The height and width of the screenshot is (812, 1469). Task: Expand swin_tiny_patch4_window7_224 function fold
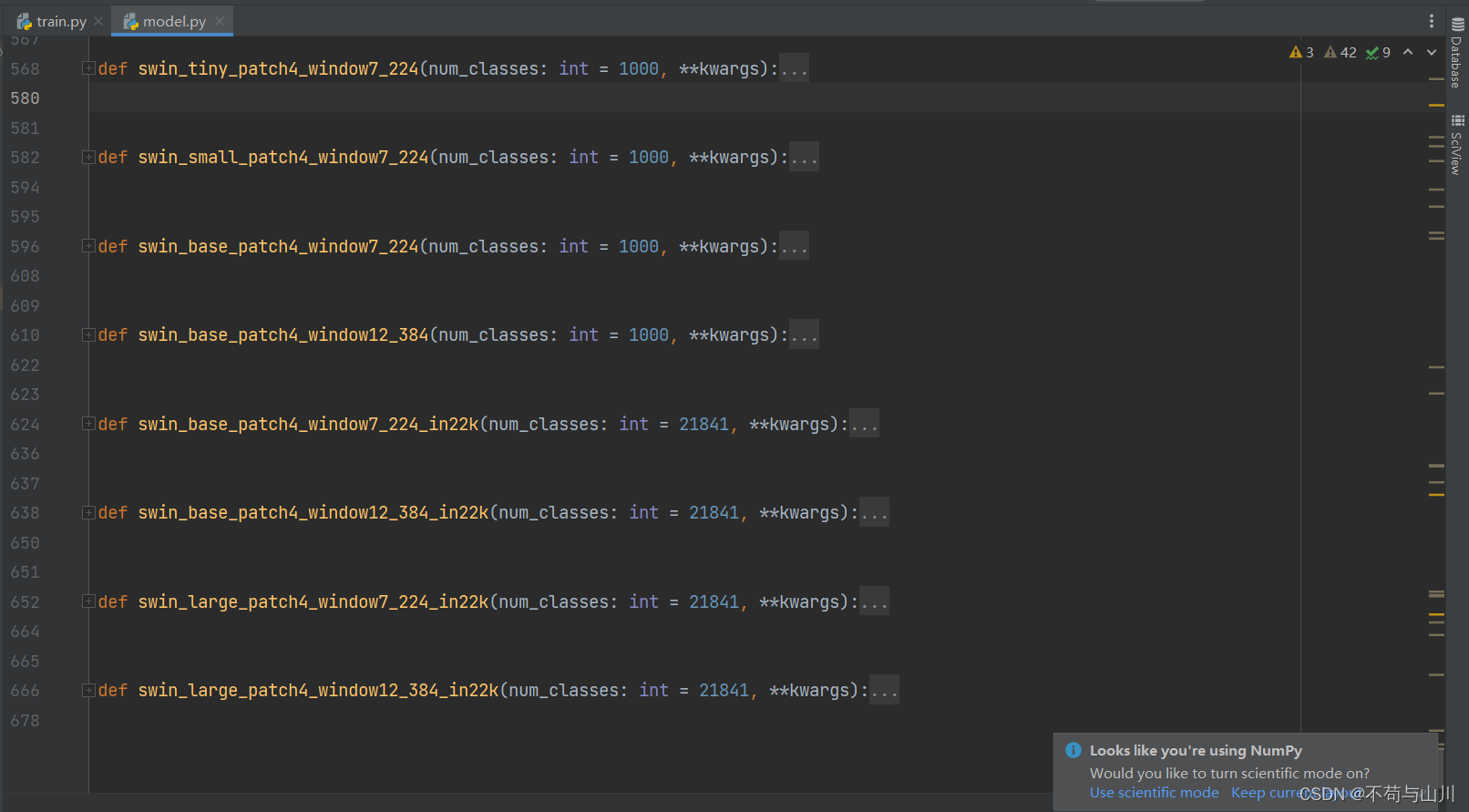click(88, 68)
